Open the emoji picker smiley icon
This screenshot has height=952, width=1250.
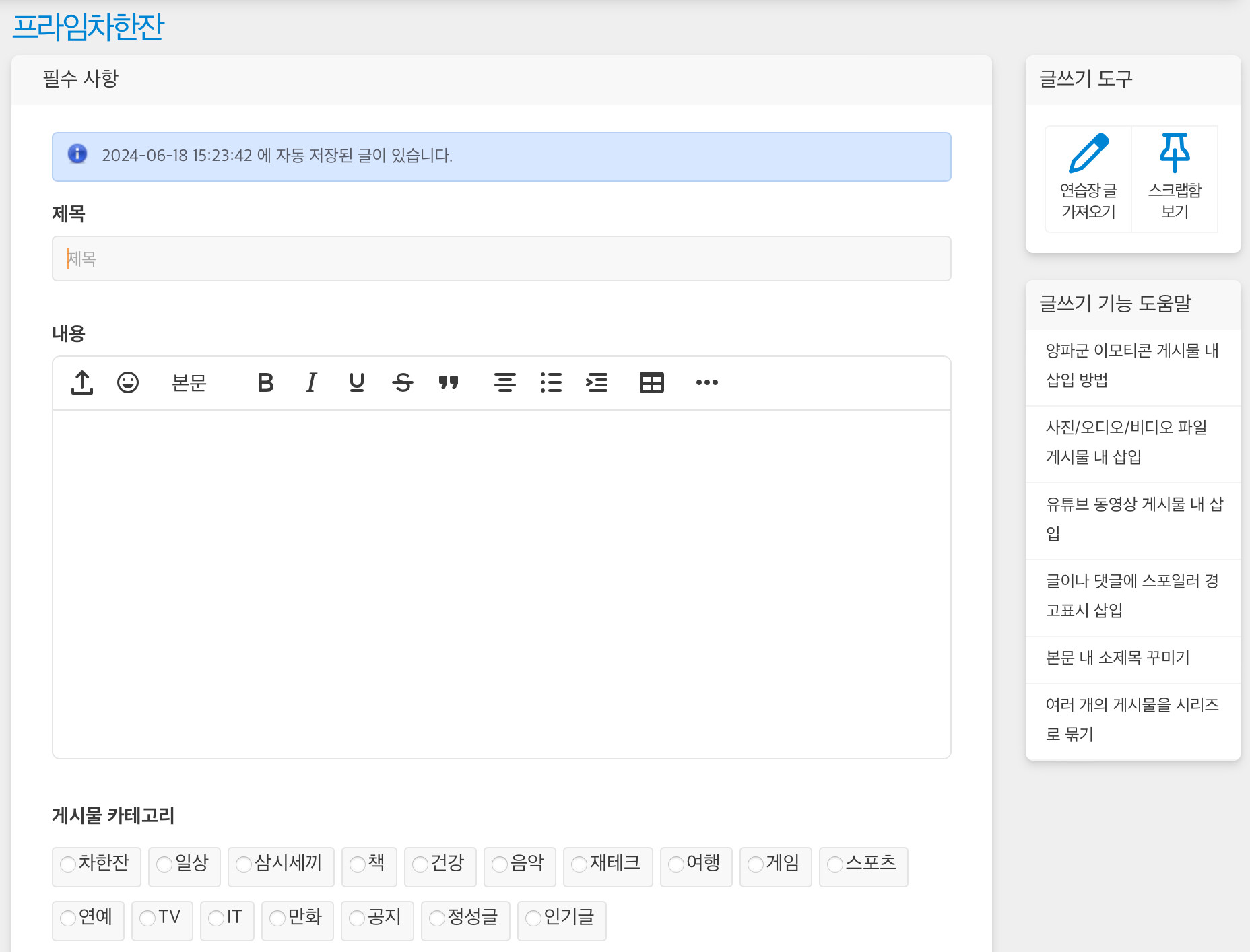pyautogui.click(x=128, y=382)
